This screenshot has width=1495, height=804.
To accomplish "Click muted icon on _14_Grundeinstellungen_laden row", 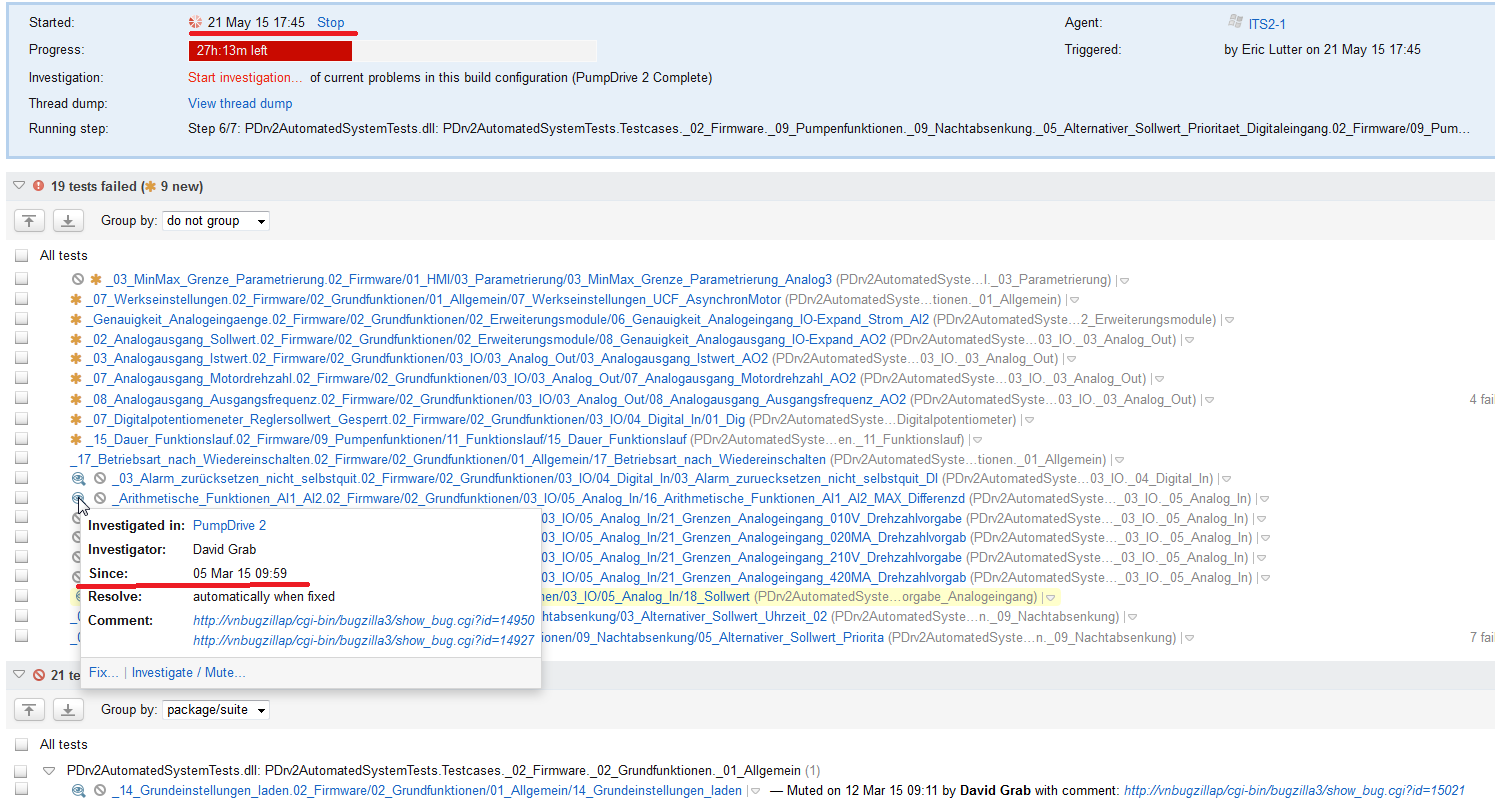I will [x=100, y=790].
